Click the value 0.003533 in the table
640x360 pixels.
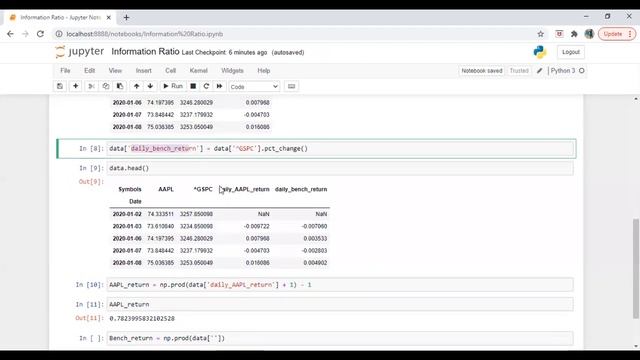click(315, 238)
